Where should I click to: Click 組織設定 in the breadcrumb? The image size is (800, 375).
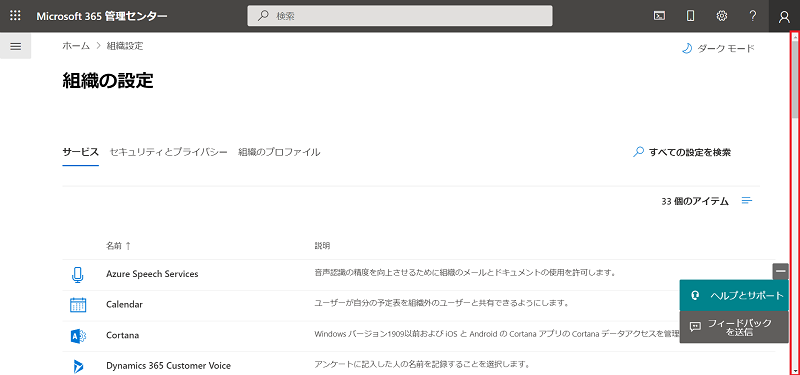(x=125, y=46)
